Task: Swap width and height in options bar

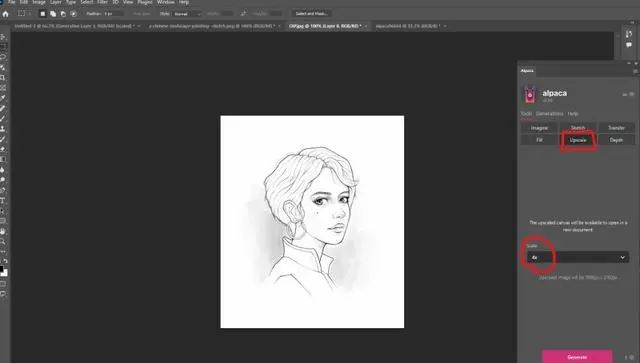Action: click(243, 13)
